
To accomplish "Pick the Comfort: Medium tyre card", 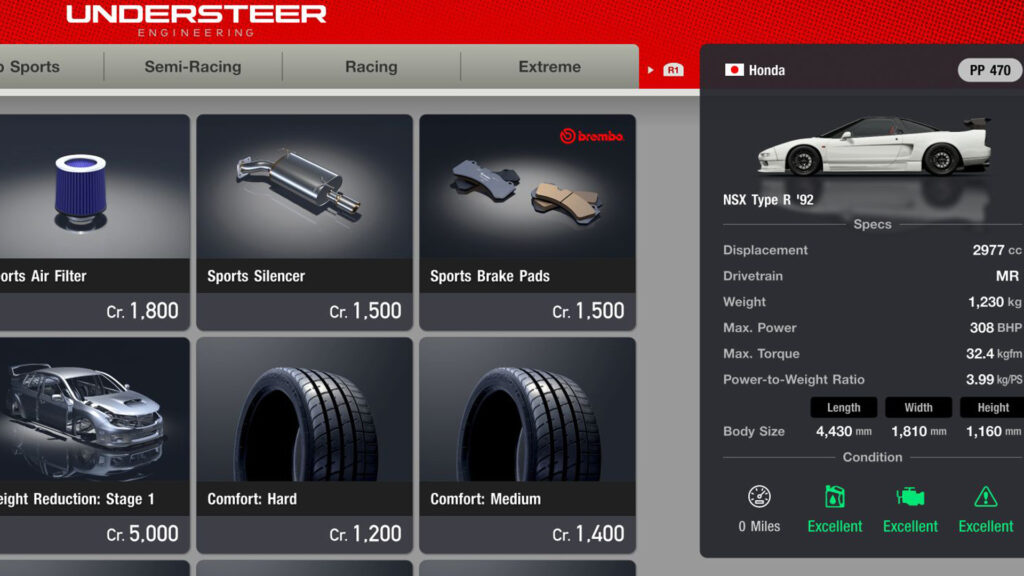I will [x=528, y=445].
